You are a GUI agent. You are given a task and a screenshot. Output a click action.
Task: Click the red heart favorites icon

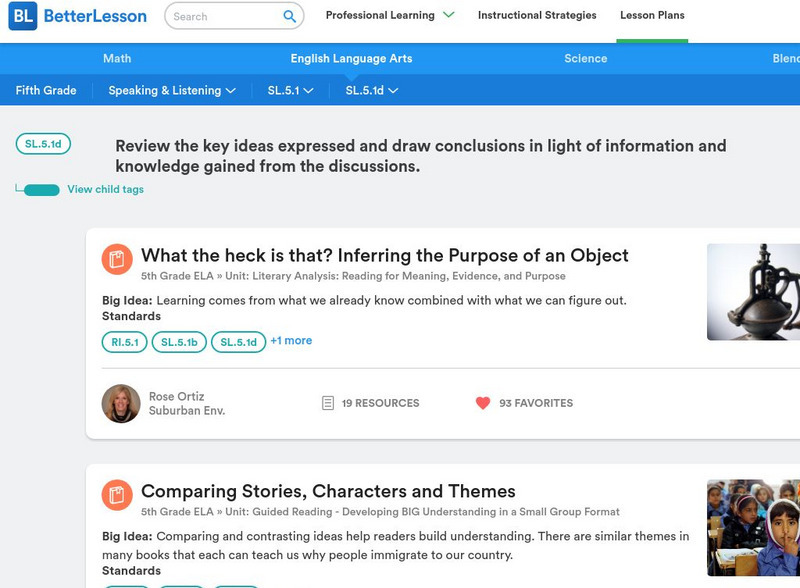(483, 403)
